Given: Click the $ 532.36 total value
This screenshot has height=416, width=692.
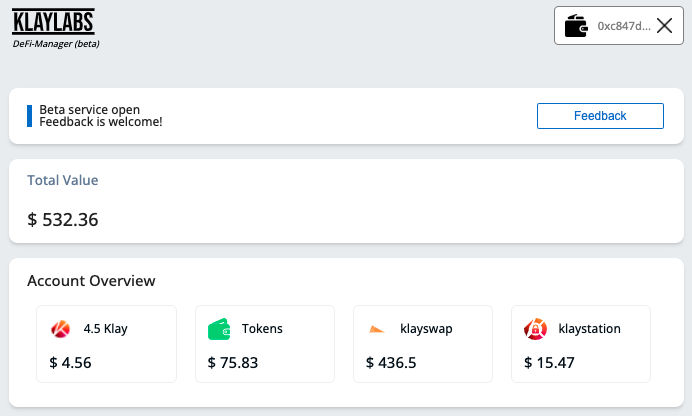Looking at the screenshot, I should tap(63, 219).
